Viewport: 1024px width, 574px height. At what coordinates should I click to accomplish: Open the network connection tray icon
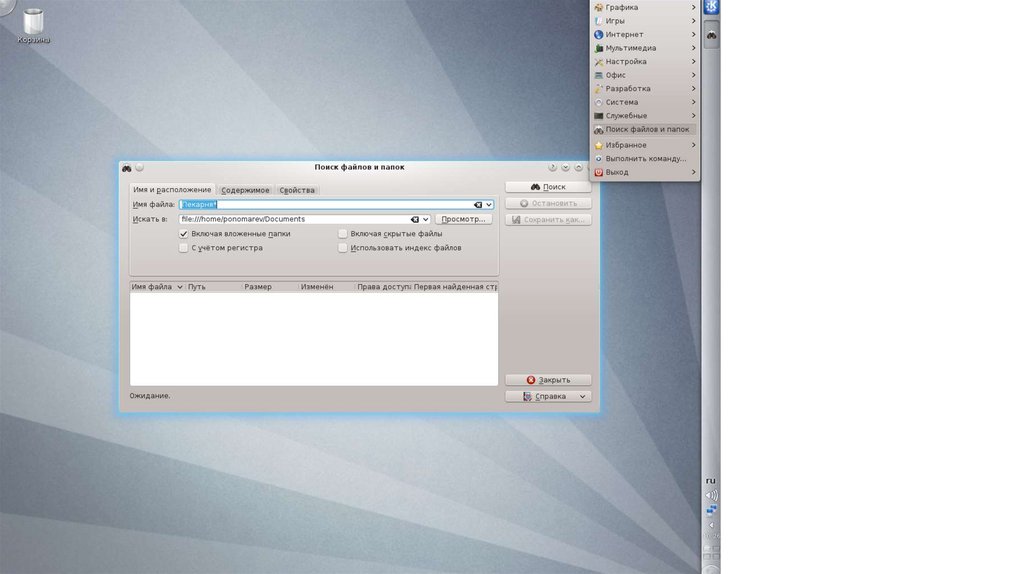point(711,510)
